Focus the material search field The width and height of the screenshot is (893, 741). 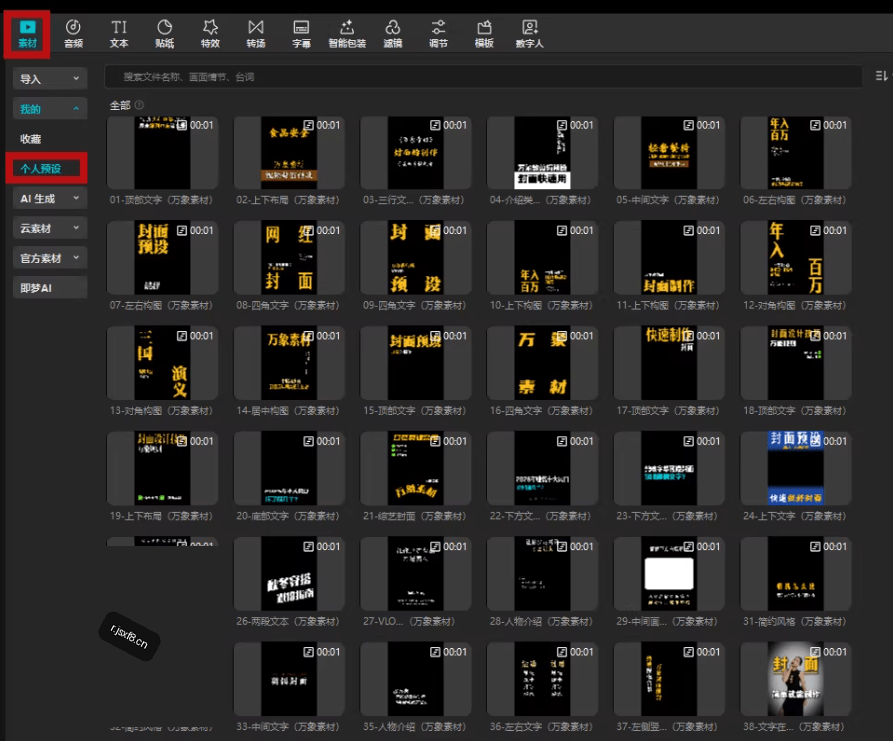(x=483, y=77)
